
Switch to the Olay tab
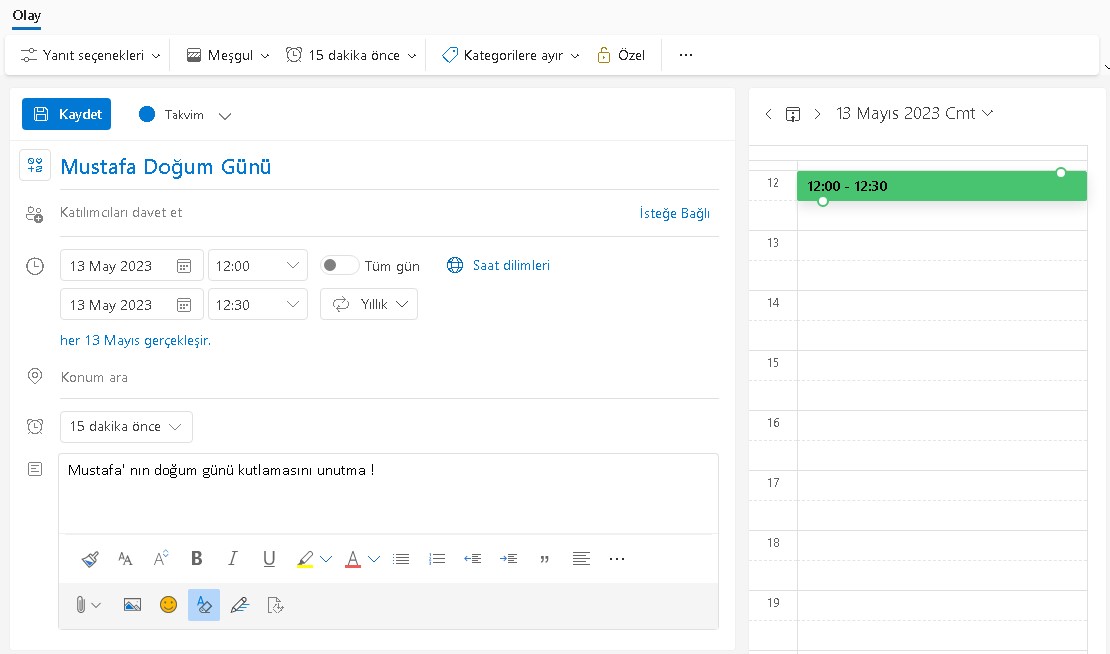click(26, 16)
